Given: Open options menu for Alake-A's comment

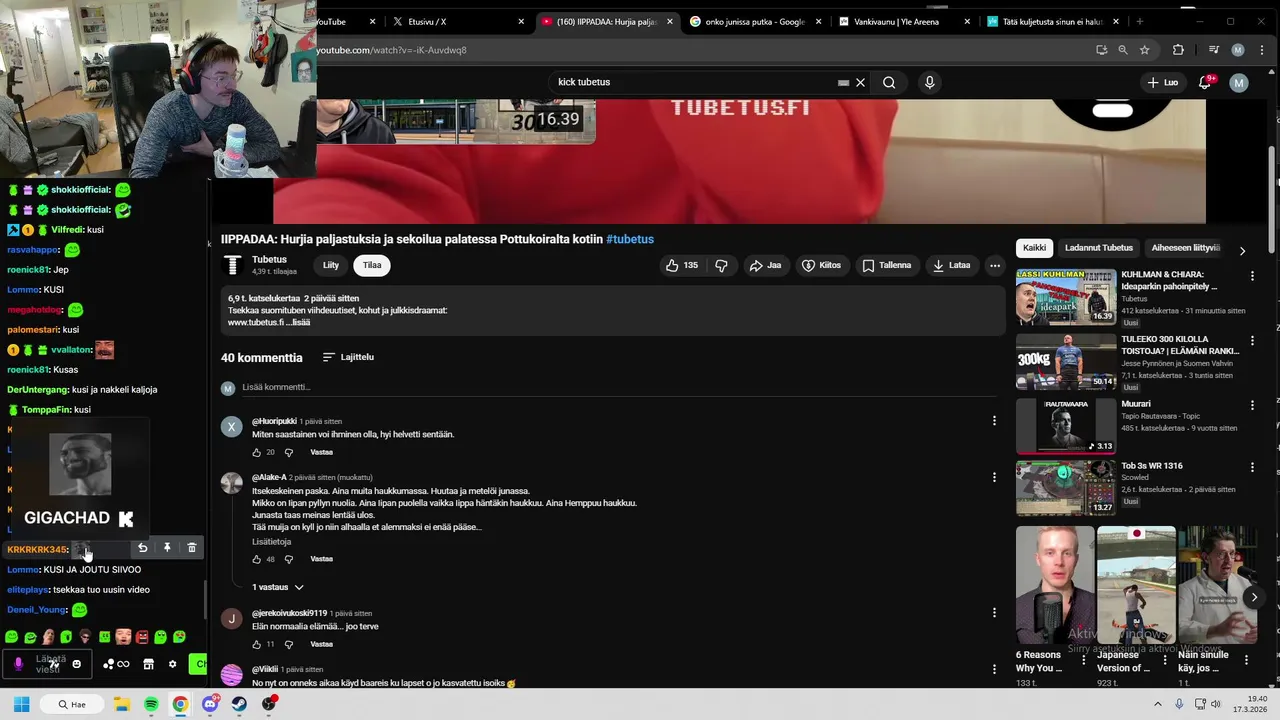Looking at the screenshot, I should 994,477.
